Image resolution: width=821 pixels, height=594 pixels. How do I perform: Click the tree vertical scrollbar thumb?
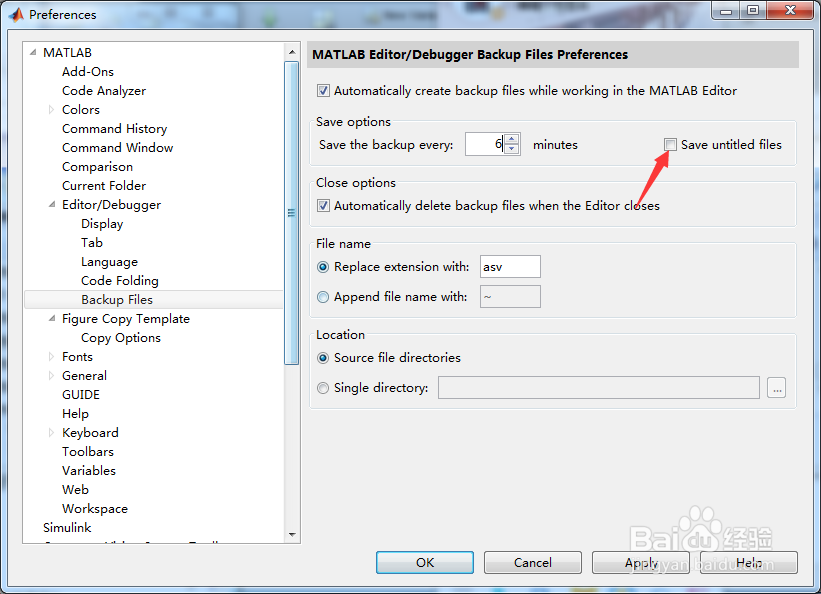[x=292, y=213]
